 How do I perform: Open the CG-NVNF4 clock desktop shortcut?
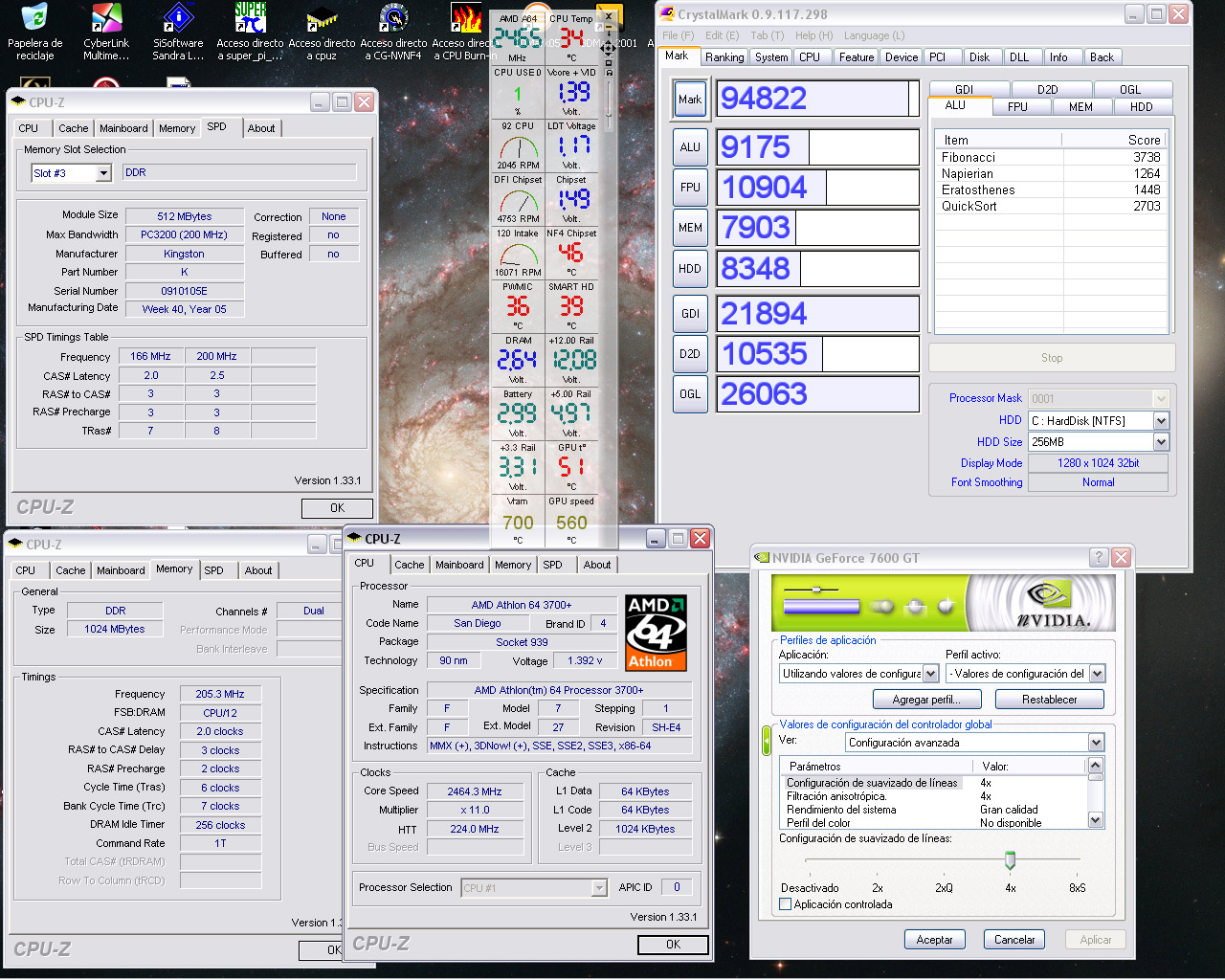point(393,19)
